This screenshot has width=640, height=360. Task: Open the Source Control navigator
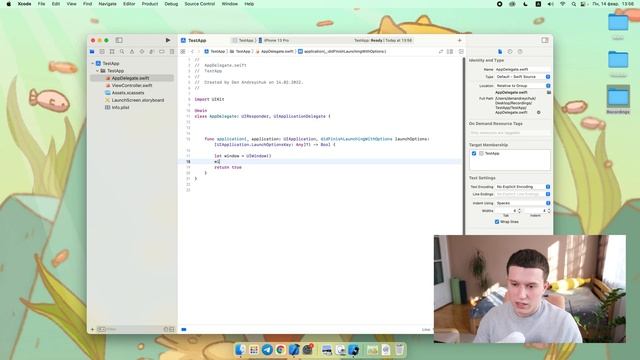click(102, 51)
